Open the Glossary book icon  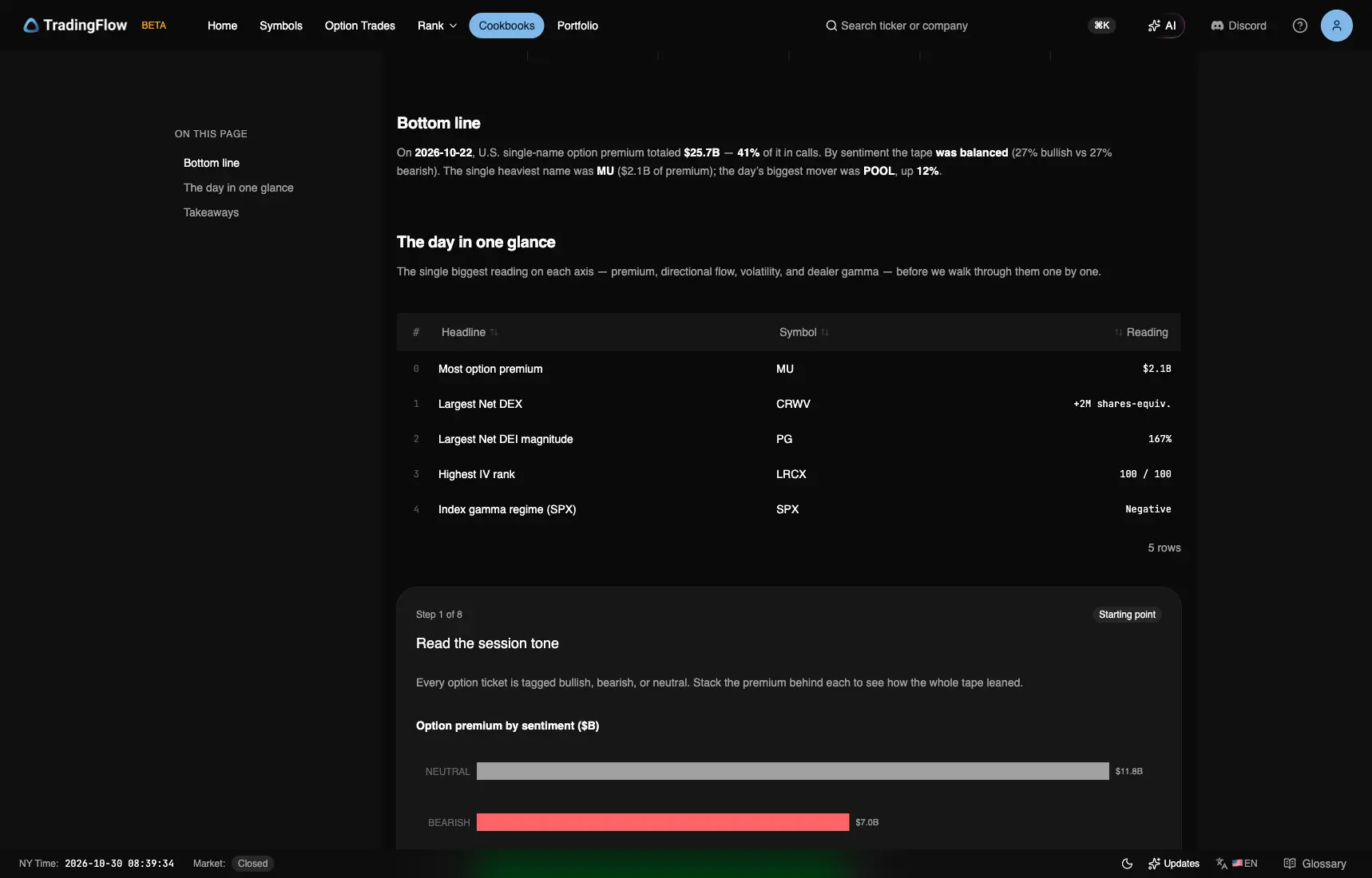[1290, 864]
